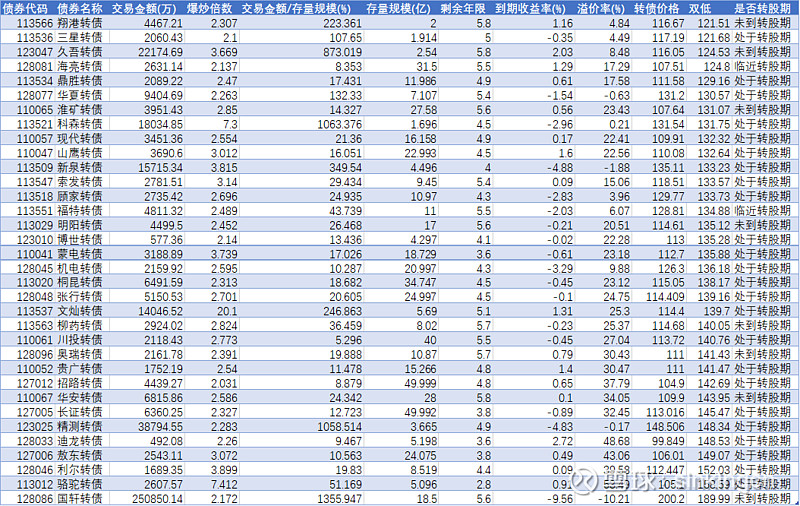Select bond code cell 113534
Viewport: 800px width, 506px height.
tap(35, 81)
